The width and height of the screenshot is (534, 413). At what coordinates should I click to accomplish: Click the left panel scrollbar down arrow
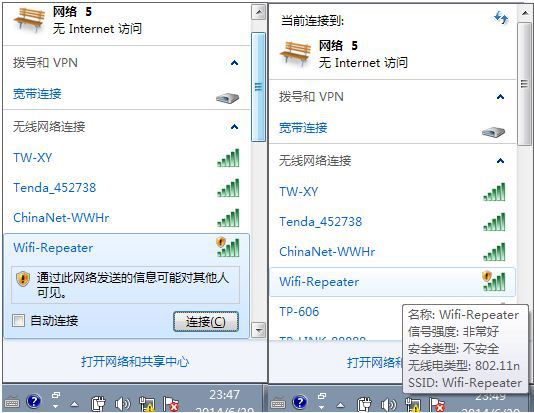coord(259,330)
